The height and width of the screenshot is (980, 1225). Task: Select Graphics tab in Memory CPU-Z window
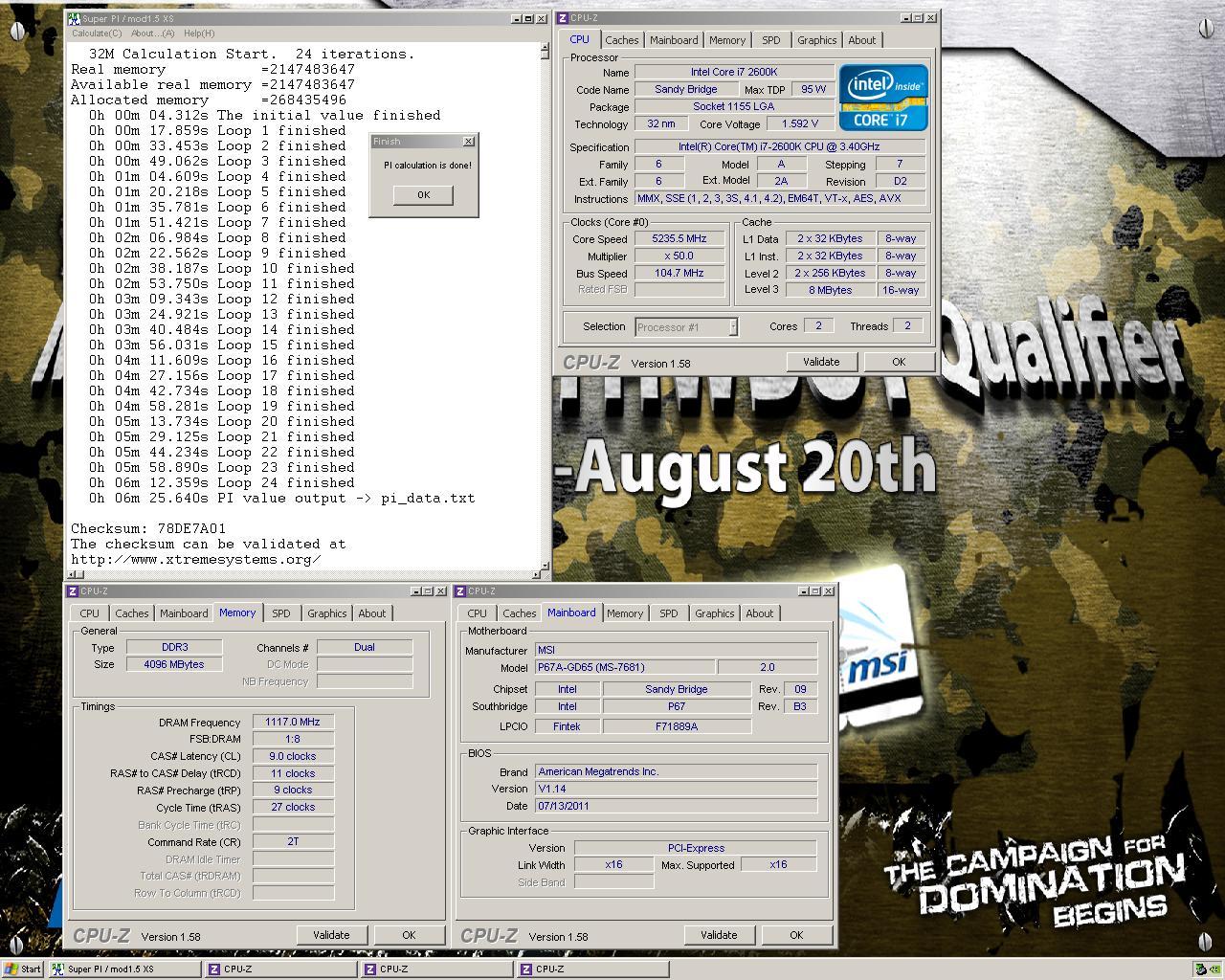pyautogui.click(x=326, y=613)
